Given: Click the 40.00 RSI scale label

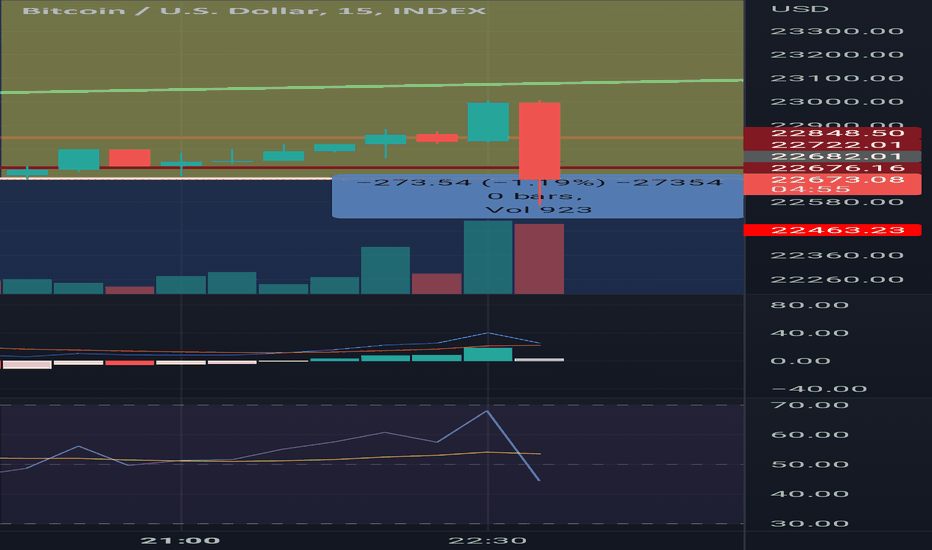Looking at the screenshot, I should [810, 494].
